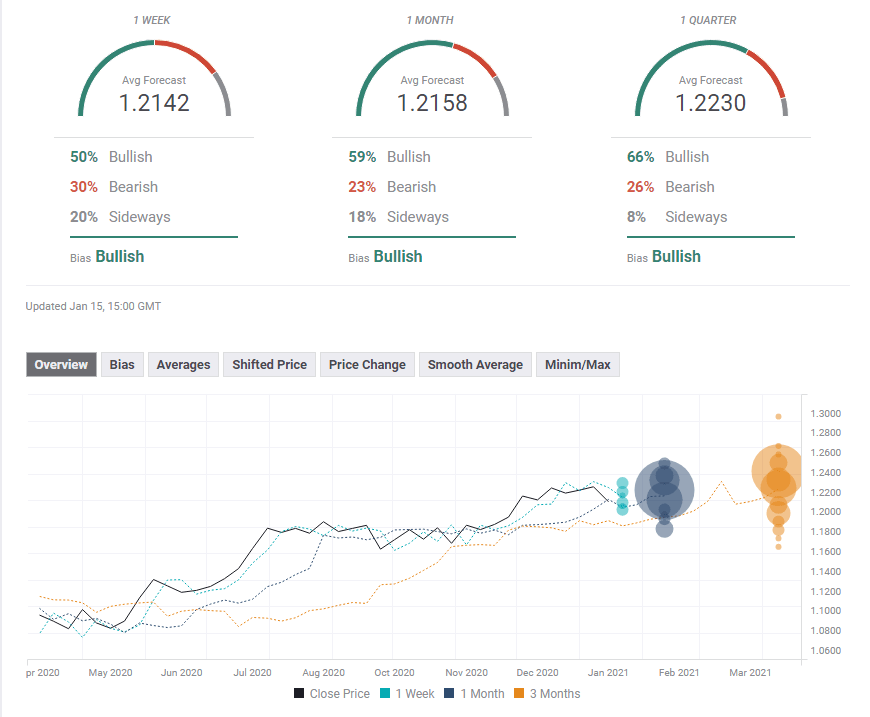This screenshot has width=870, height=717.
Task: Open the Smooth Average tab
Action: coord(475,365)
